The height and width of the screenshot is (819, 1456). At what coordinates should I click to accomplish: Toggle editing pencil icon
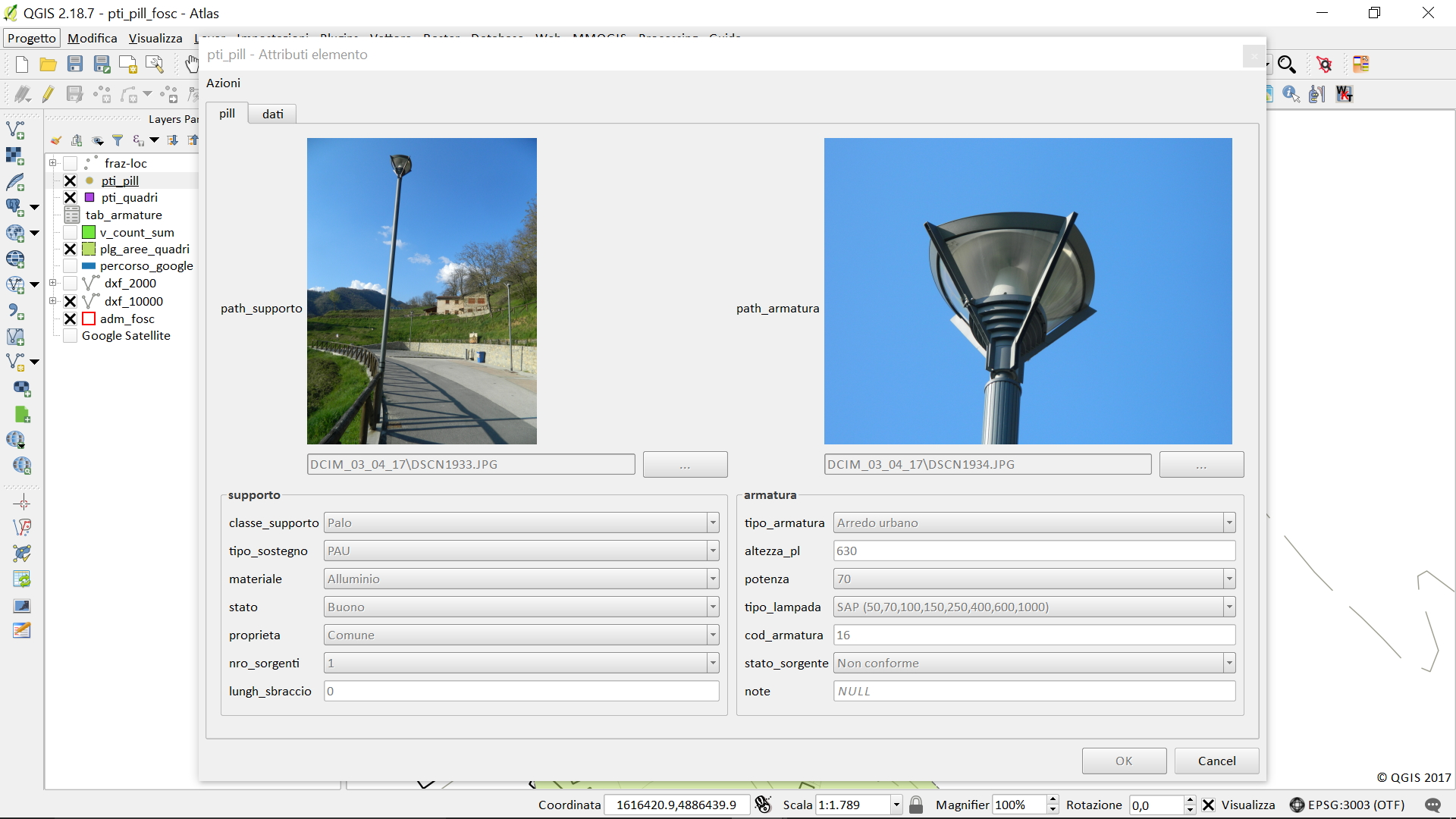48,94
